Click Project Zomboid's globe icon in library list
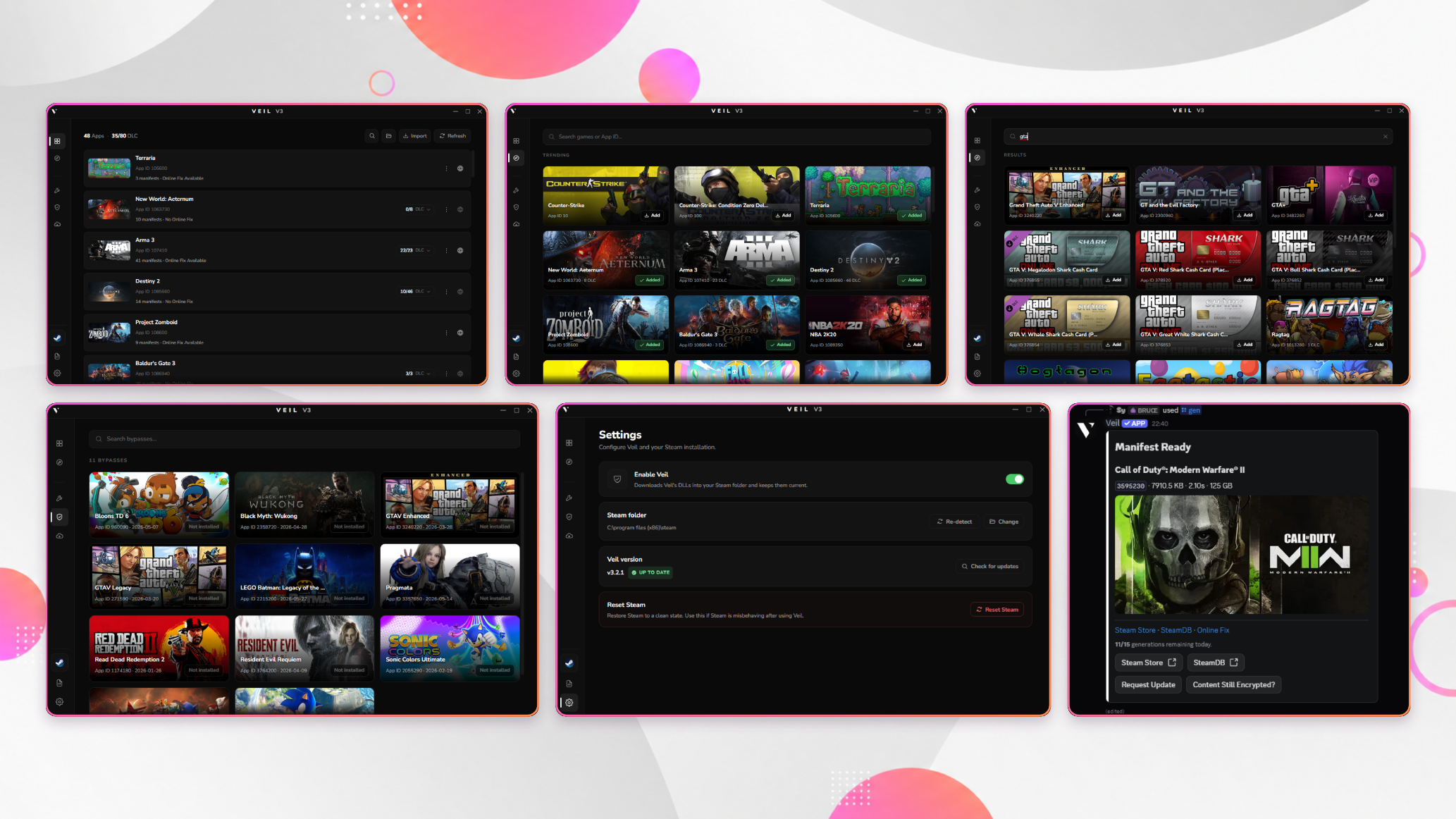The height and width of the screenshot is (819, 1456). point(460,333)
